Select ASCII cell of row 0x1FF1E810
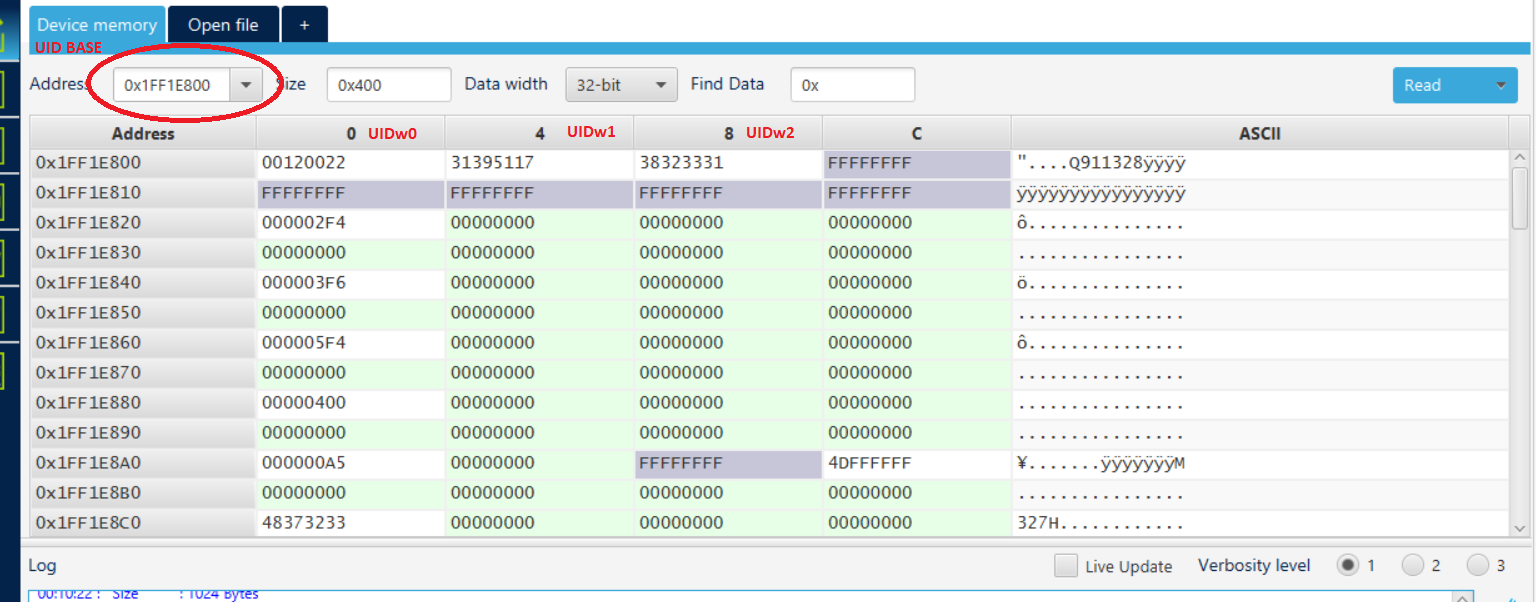This screenshot has height=602, width=1536. click(x=1260, y=193)
